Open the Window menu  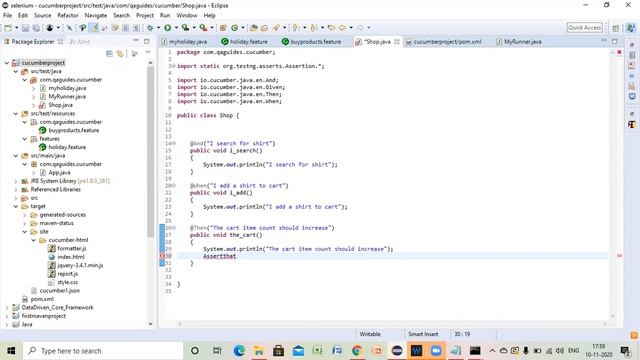(187, 16)
